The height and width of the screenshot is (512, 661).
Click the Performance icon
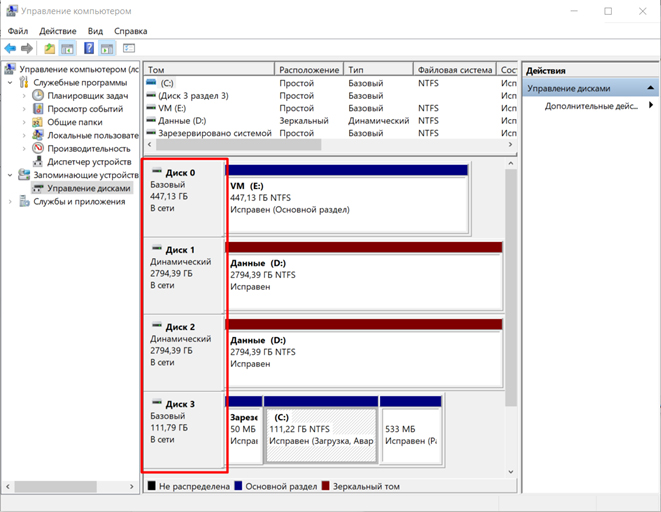[38, 148]
